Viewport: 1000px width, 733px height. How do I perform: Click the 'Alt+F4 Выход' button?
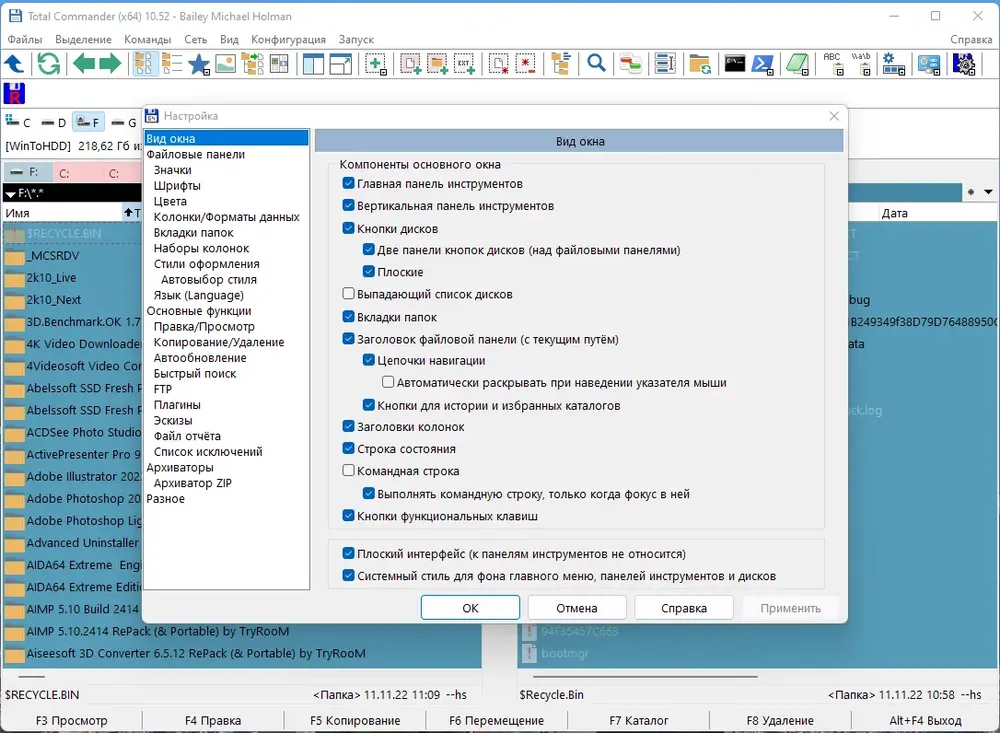(925, 720)
